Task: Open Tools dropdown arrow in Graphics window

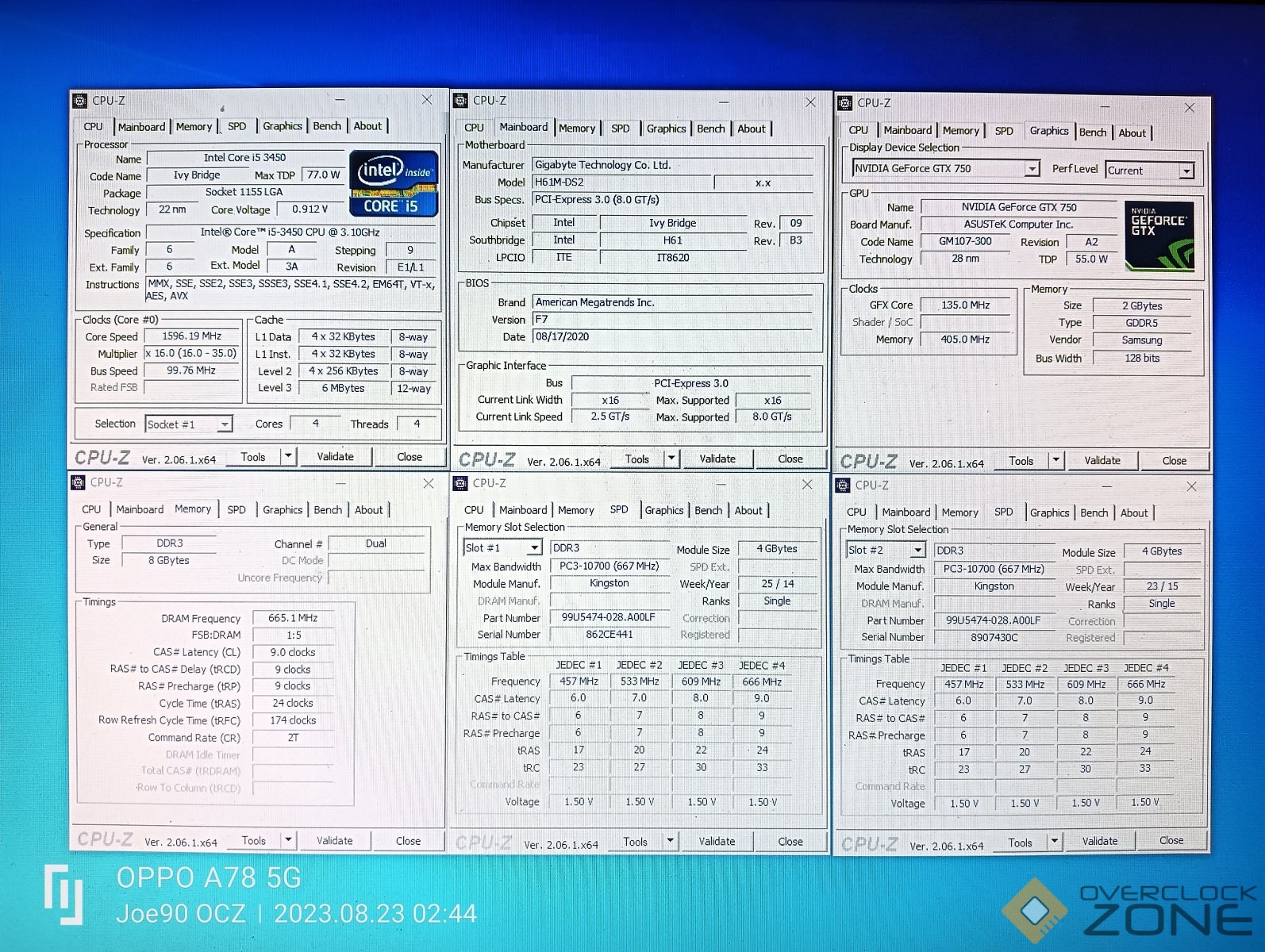Action: coord(1055,460)
